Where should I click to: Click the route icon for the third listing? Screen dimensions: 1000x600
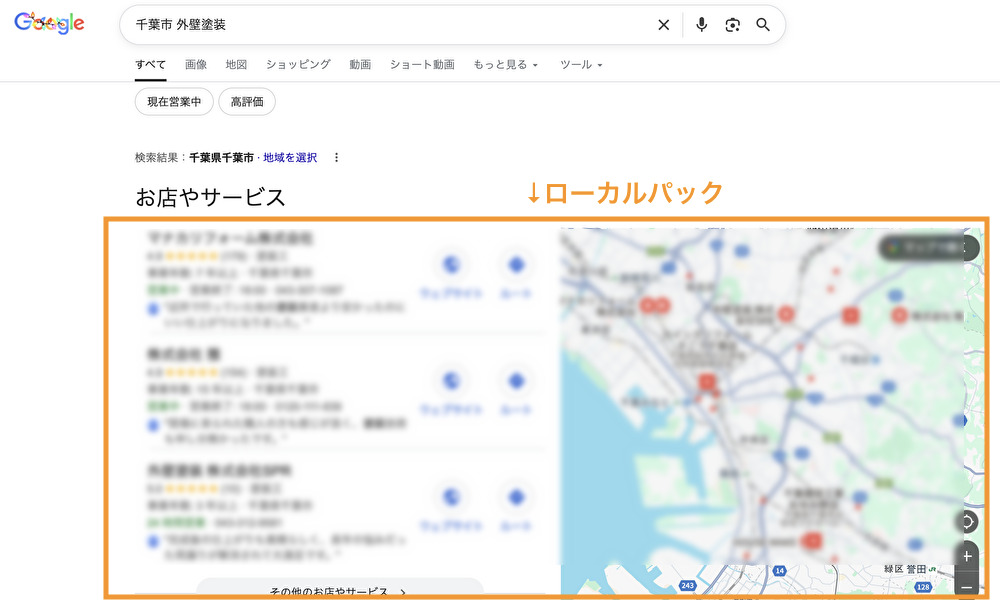(x=516, y=497)
